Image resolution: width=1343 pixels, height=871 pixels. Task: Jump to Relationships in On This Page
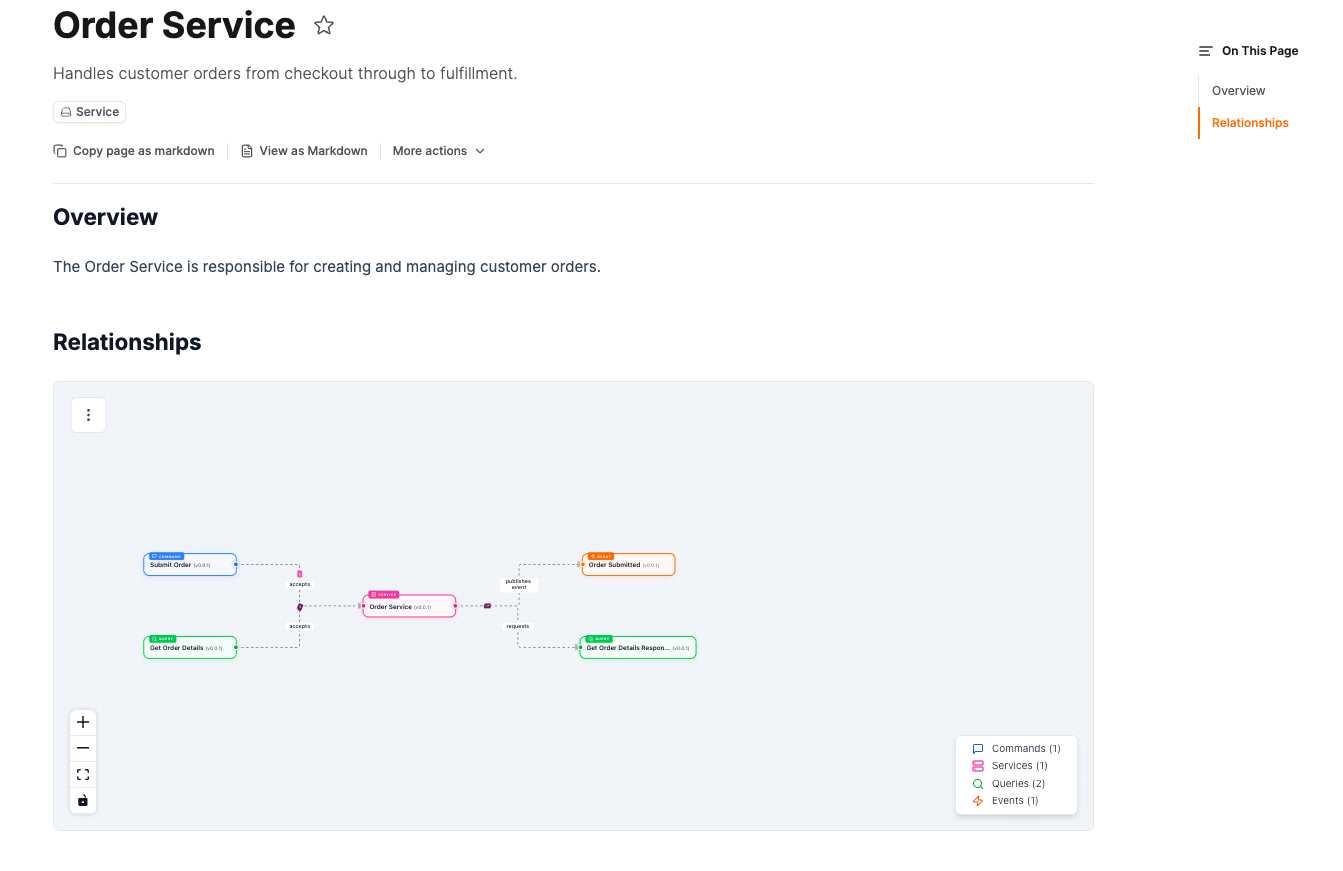pos(1250,123)
